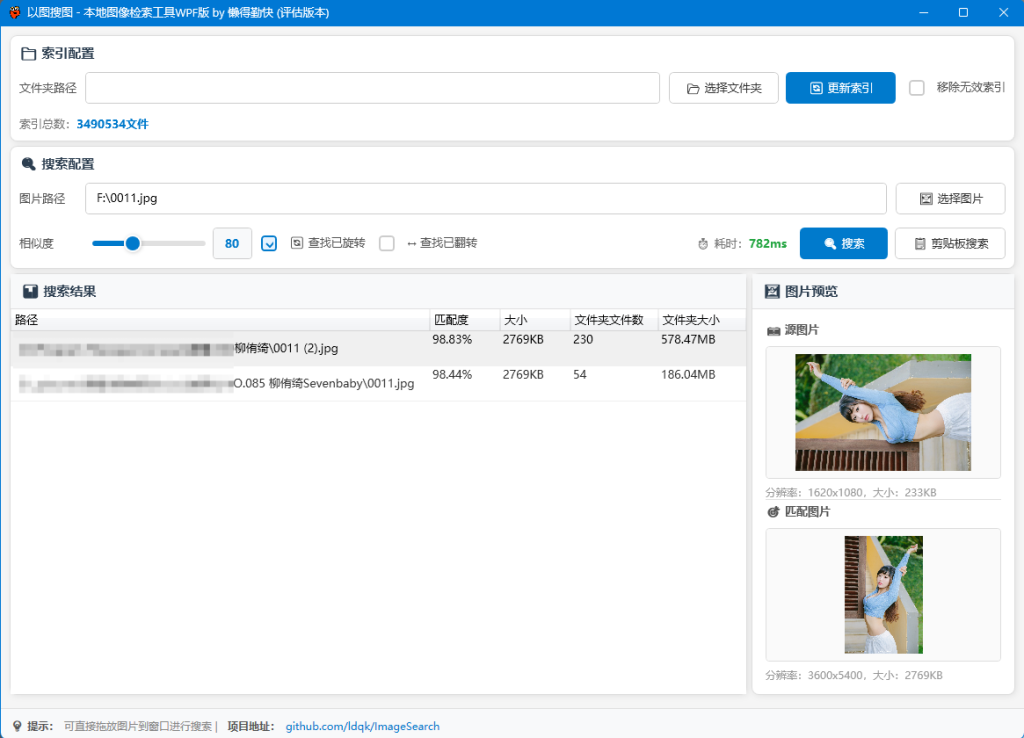This screenshot has width=1024, height=738.
Task: Click the 剪贴板搜索 button
Action: click(949, 244)
